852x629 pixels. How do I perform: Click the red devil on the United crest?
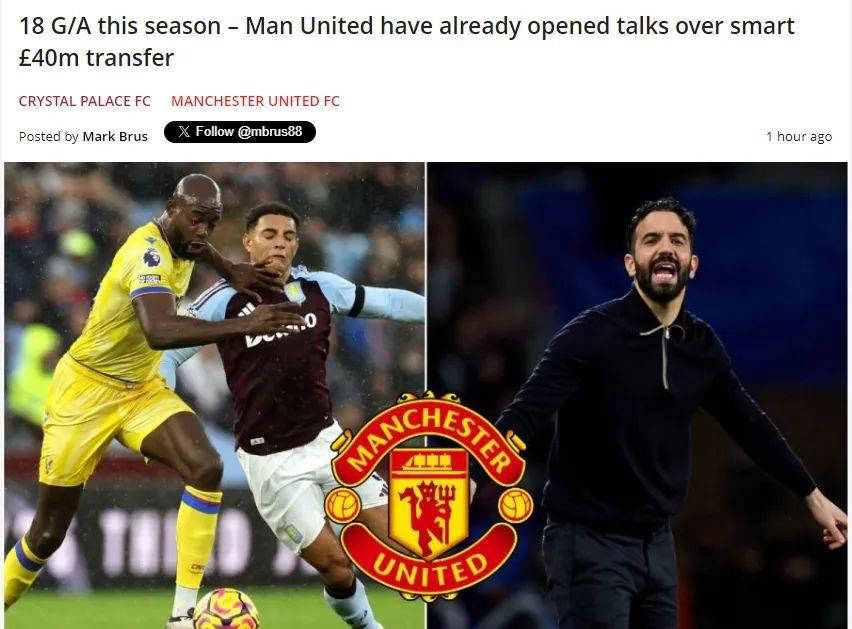[x=428, y=513]
